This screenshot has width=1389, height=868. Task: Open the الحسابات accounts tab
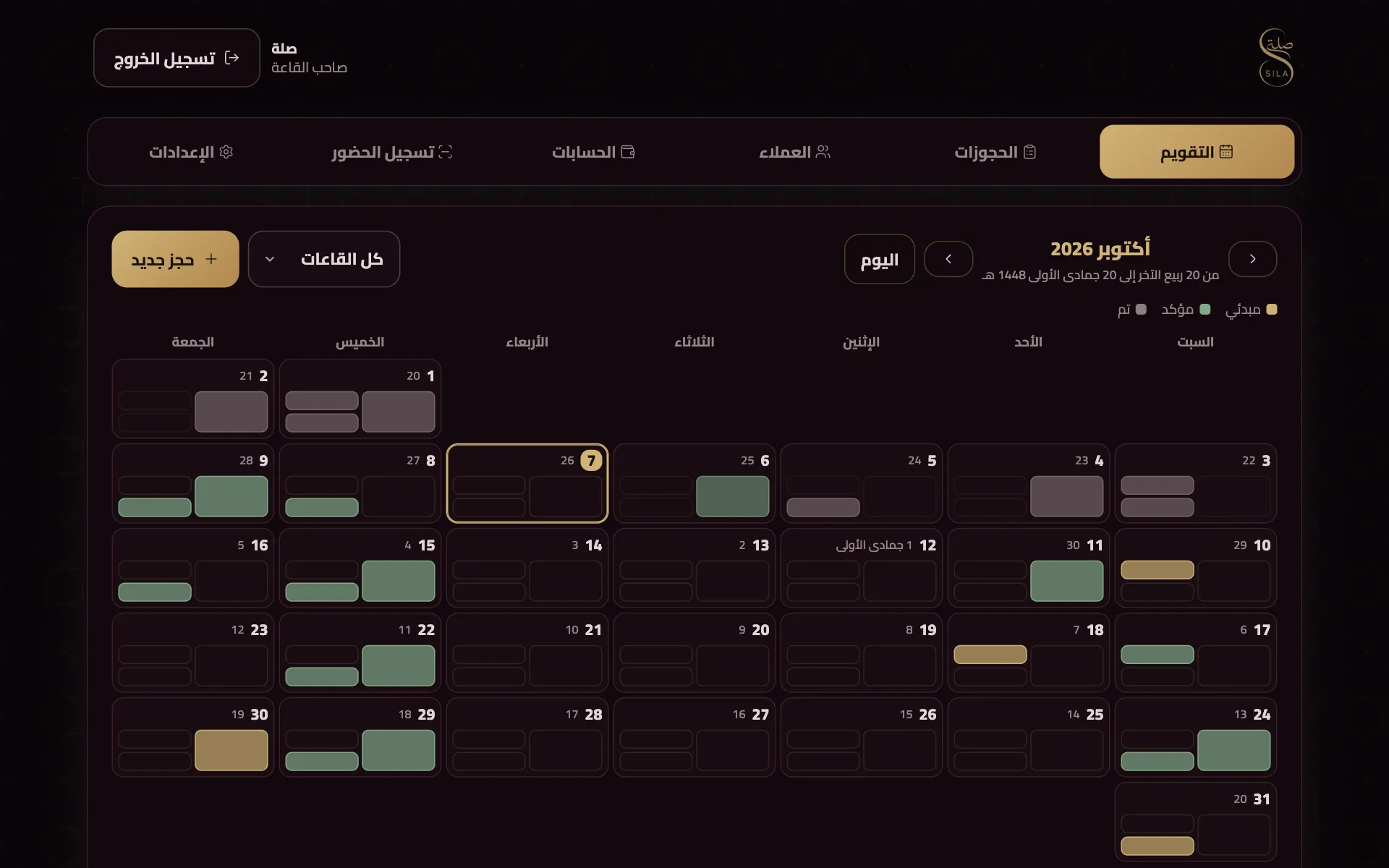593,152
